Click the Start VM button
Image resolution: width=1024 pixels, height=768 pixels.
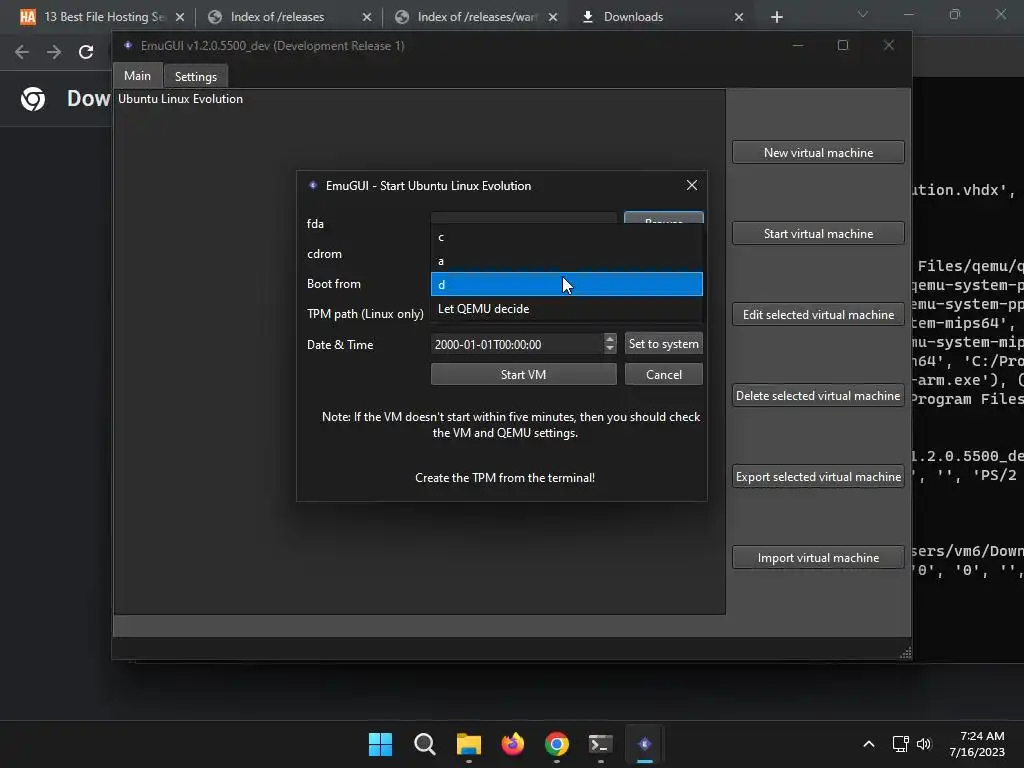[523, 374]
